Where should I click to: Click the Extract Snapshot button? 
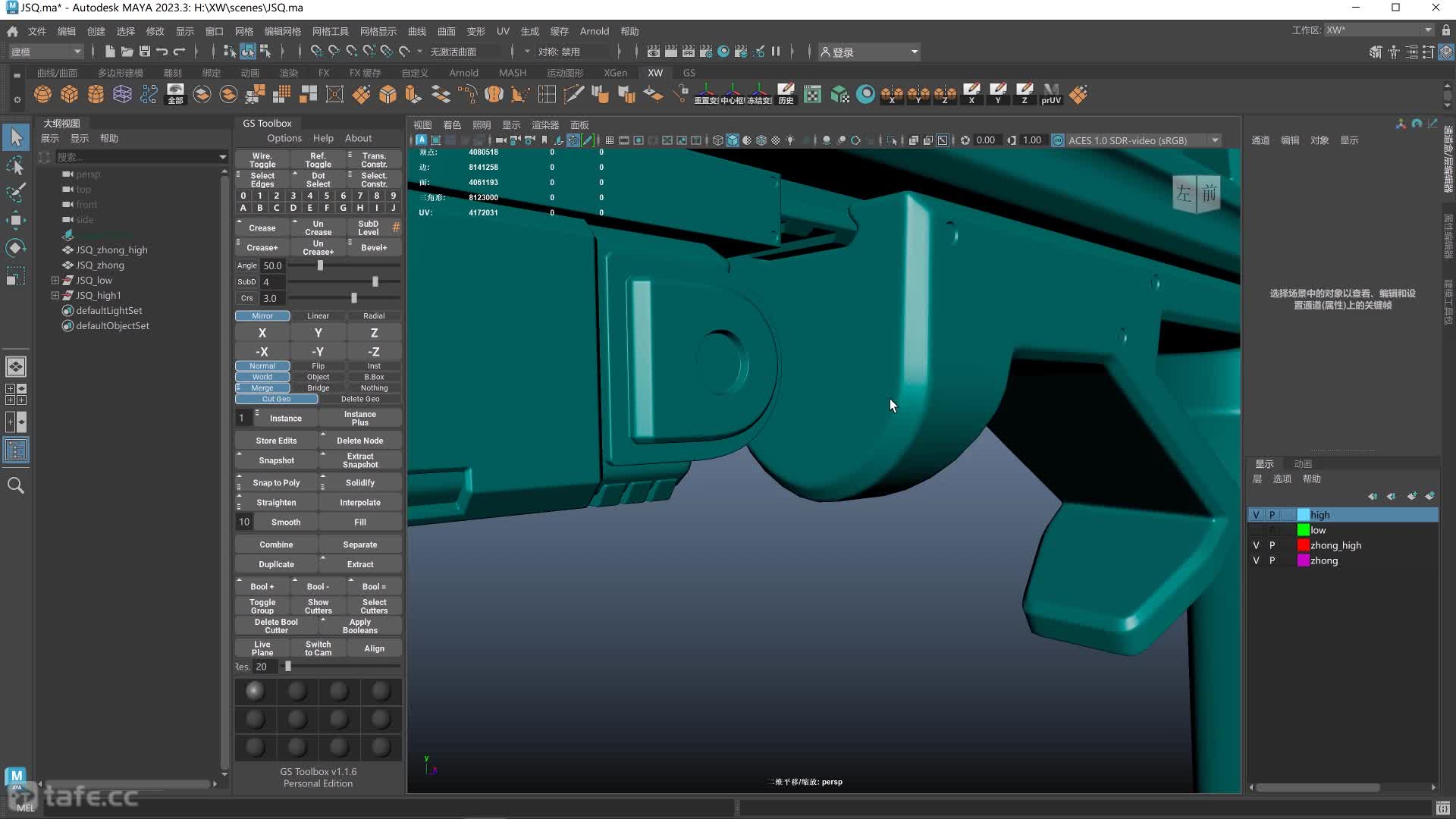[360, 460]
